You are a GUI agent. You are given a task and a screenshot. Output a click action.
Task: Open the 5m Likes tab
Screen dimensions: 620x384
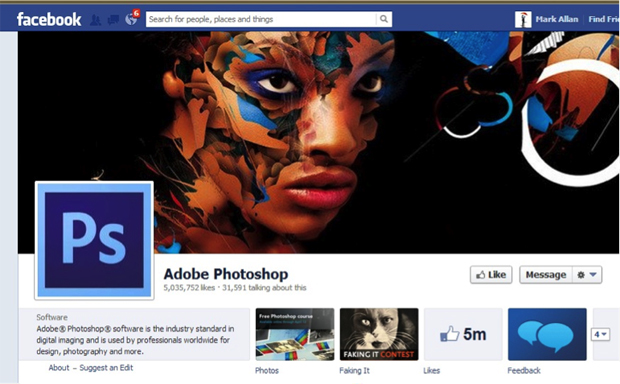463,335
